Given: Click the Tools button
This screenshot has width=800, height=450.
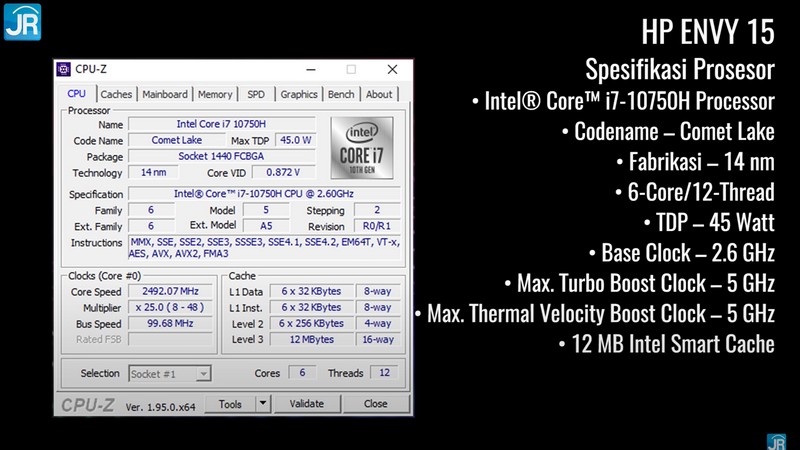Looking at the screenshot, I should coord(230,404).
